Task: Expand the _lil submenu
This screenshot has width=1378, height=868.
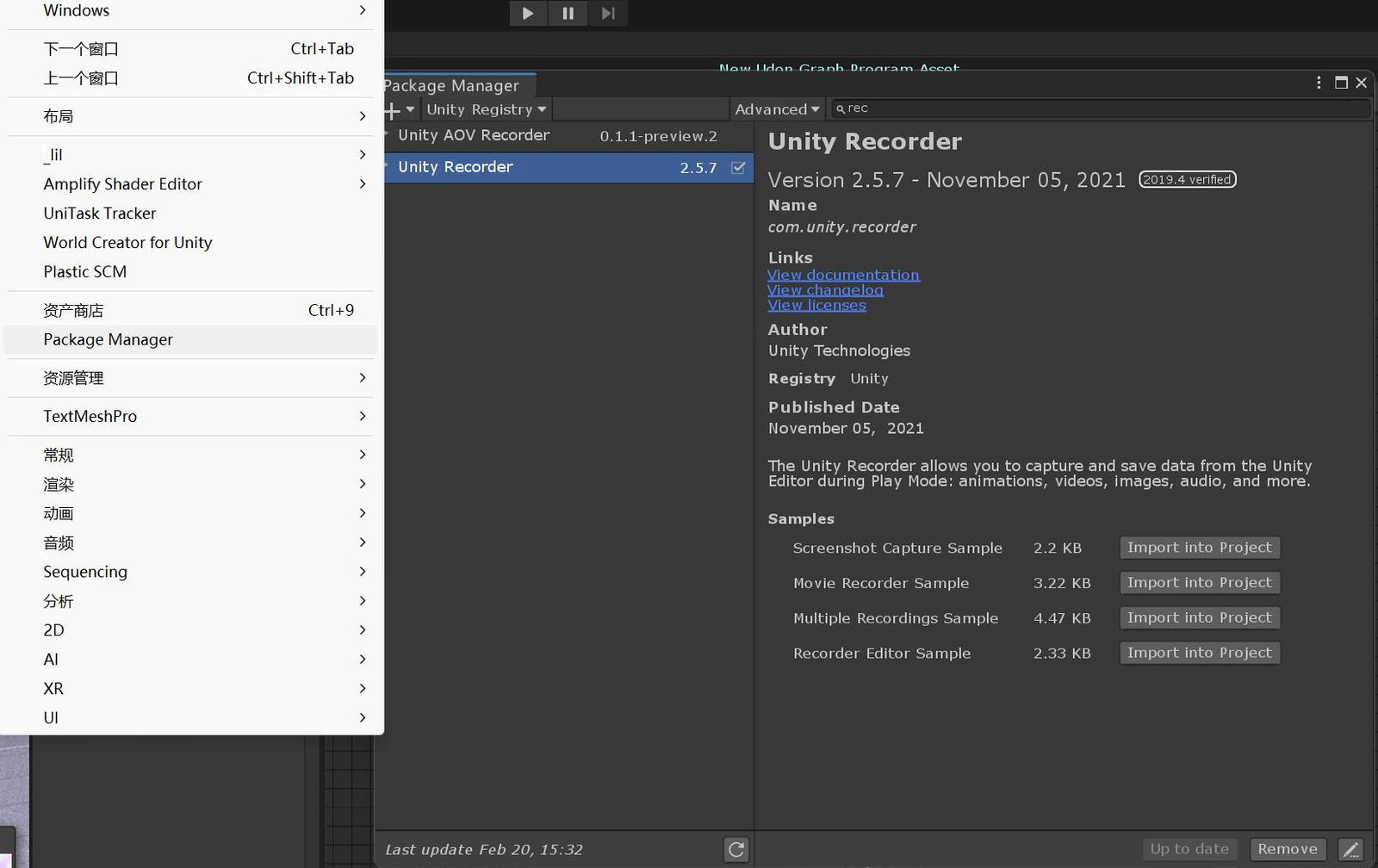Action: [191, 155]
